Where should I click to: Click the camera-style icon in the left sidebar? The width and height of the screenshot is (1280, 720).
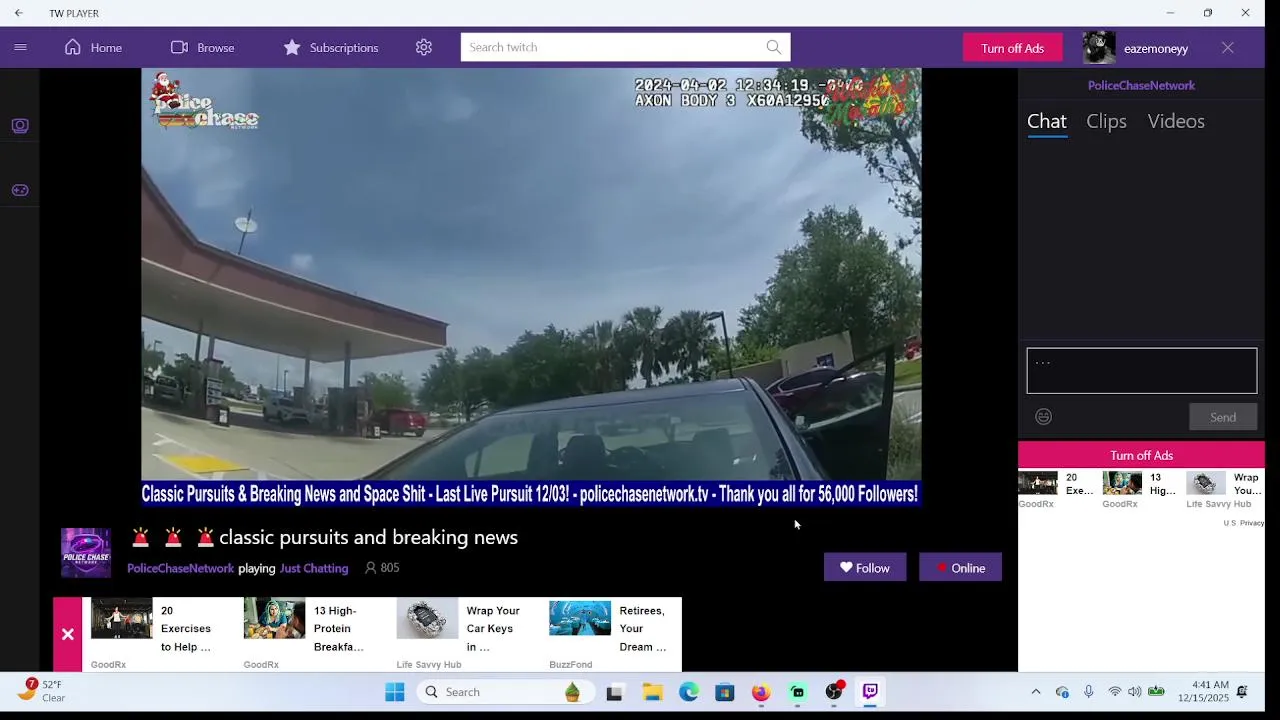[20, 126]
